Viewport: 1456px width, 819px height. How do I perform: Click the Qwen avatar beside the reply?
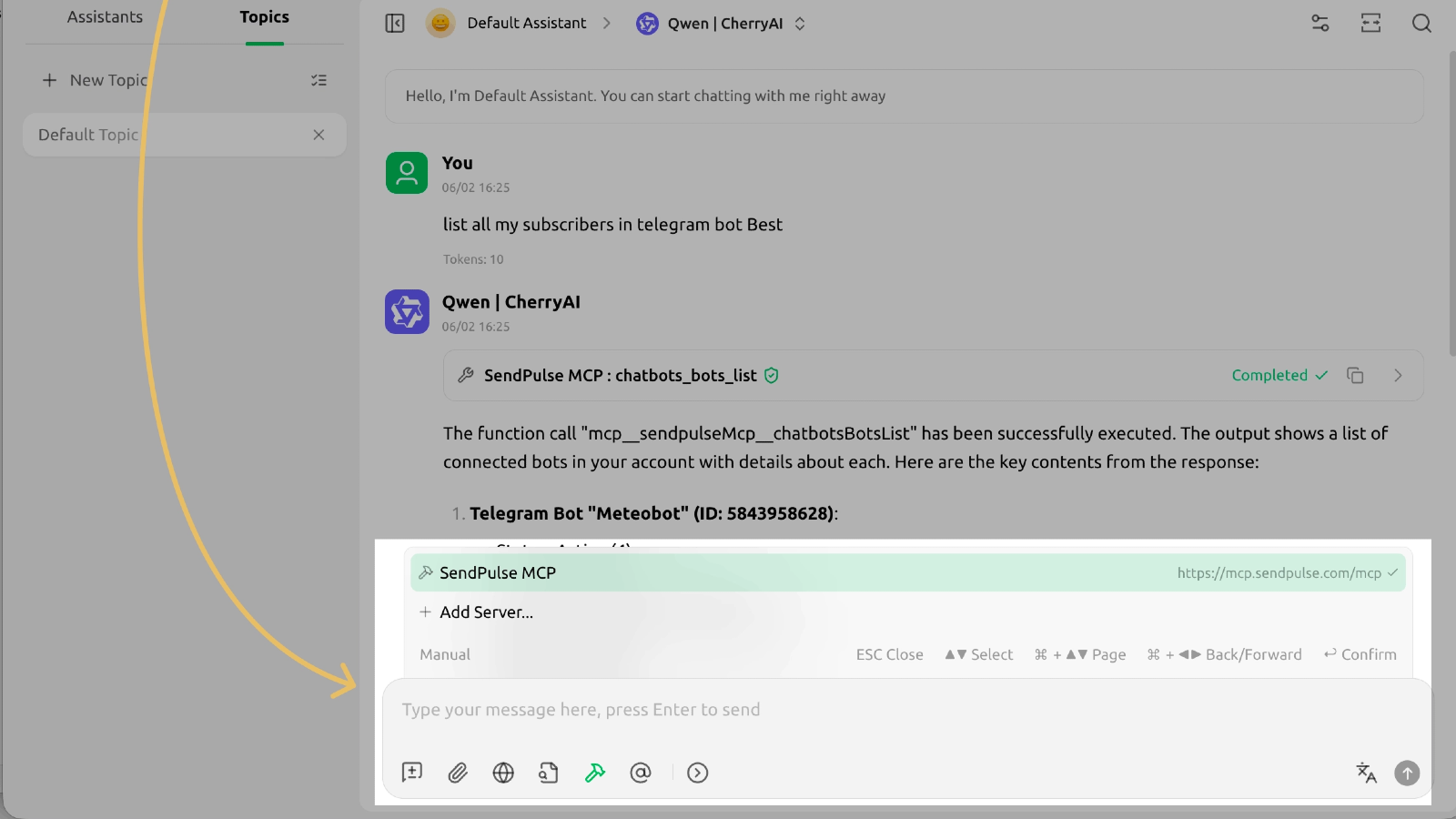[407, 312]
